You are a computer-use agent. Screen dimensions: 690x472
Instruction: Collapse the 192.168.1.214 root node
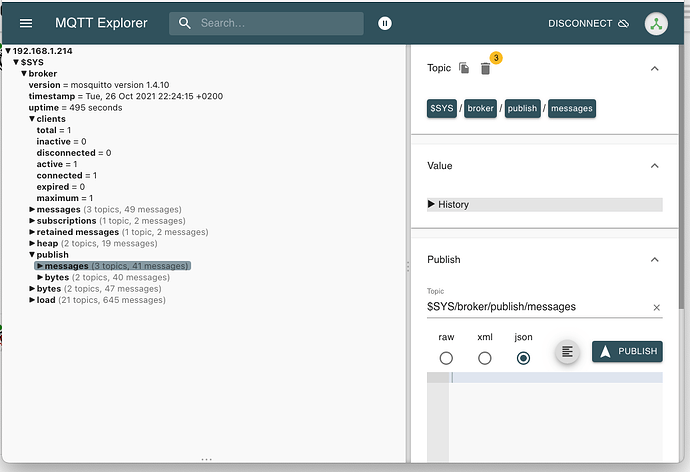pyautogui.click(x=7, y=51)
